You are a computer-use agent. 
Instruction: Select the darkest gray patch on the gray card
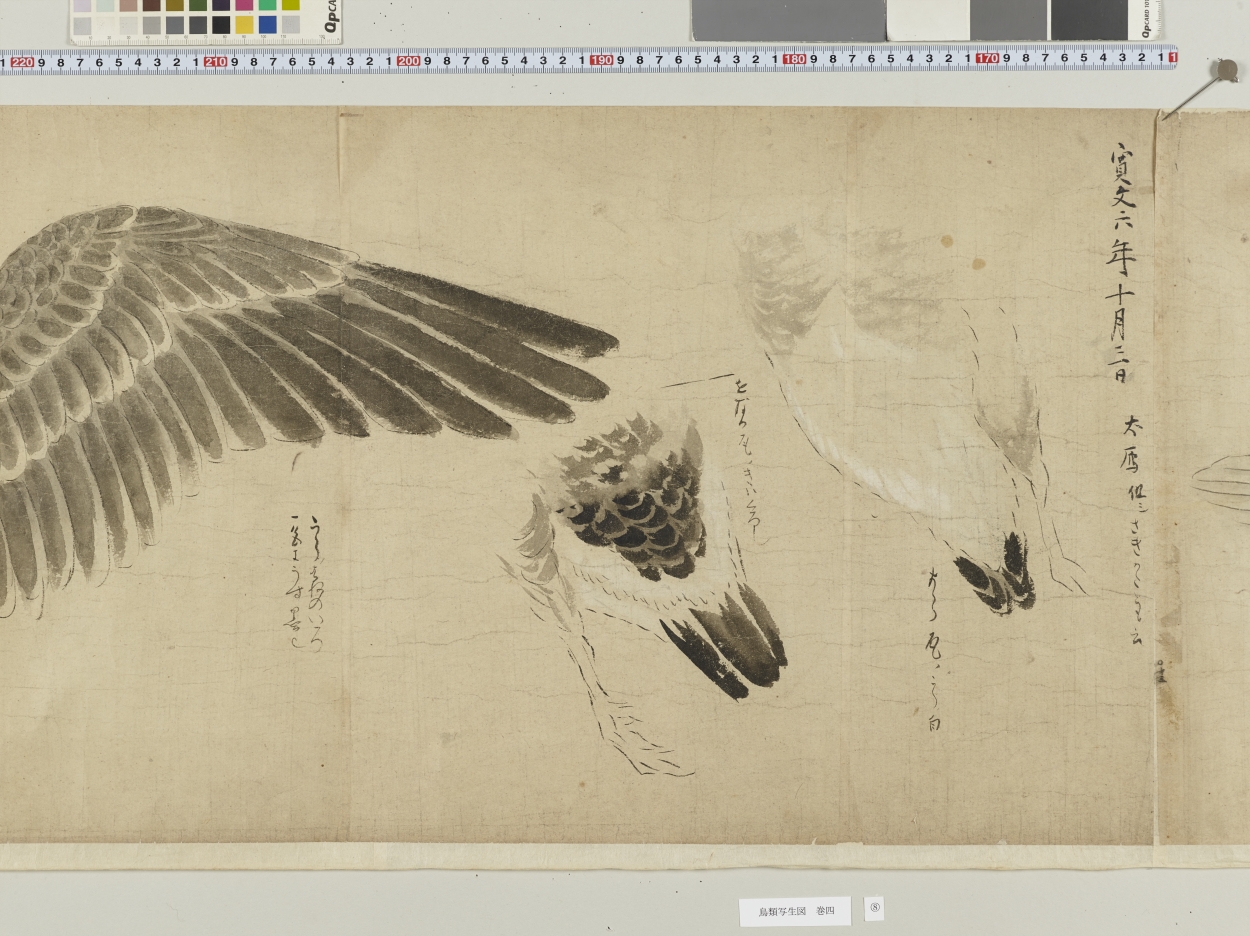pyautogui.click(x=1088, y=20)
